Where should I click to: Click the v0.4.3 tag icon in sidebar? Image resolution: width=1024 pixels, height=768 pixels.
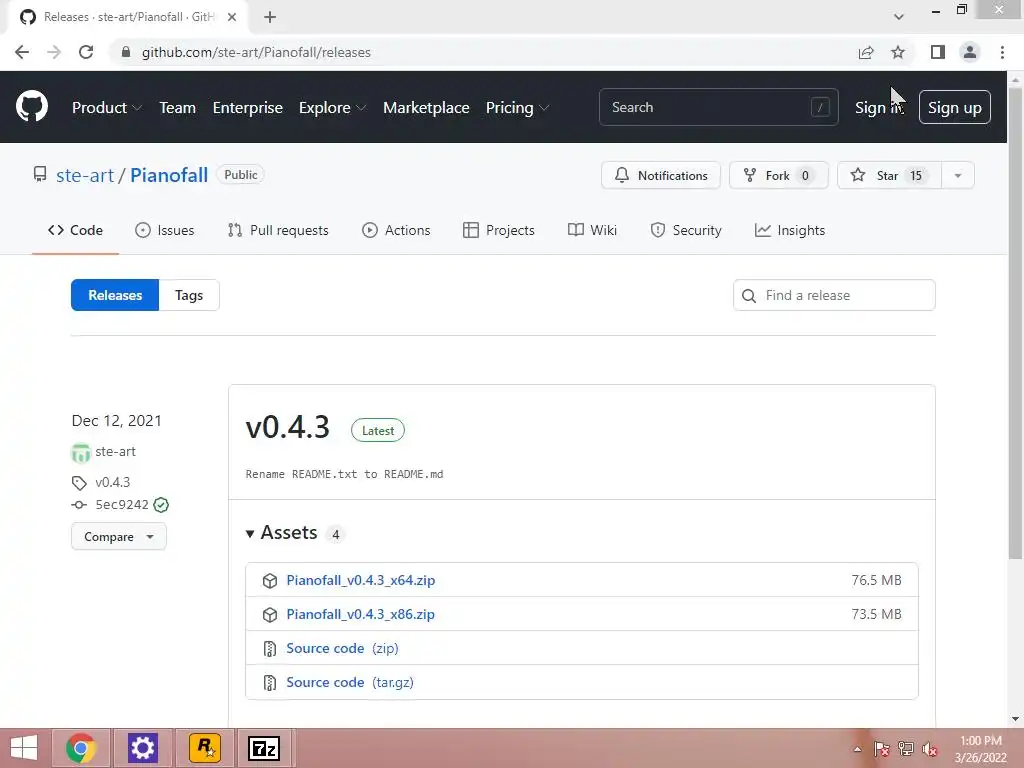(79, 483)
